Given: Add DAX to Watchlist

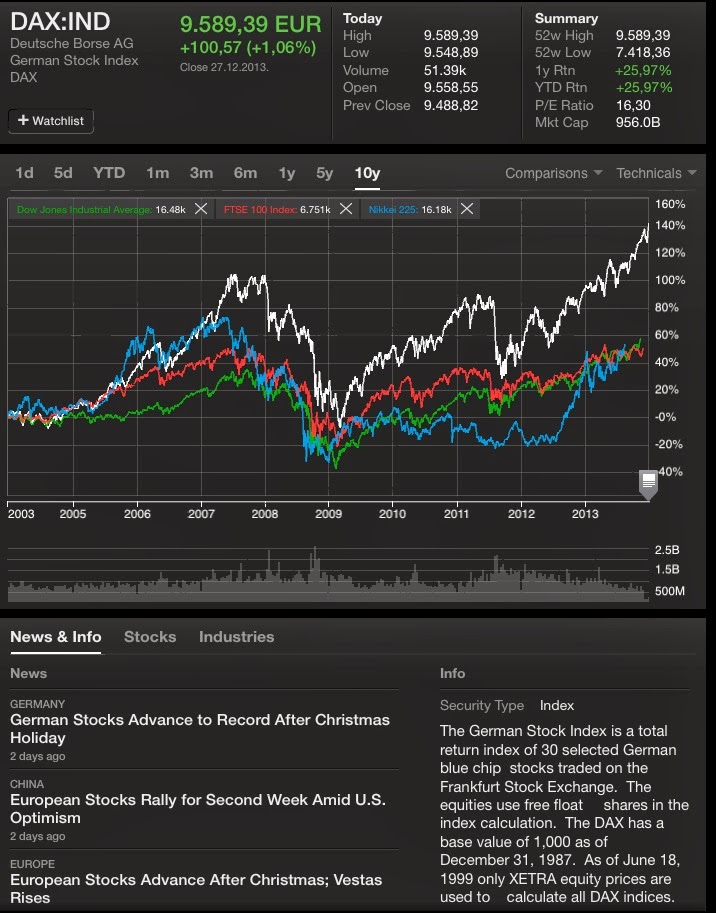Looking at the screenshot, I should (51, 121).
